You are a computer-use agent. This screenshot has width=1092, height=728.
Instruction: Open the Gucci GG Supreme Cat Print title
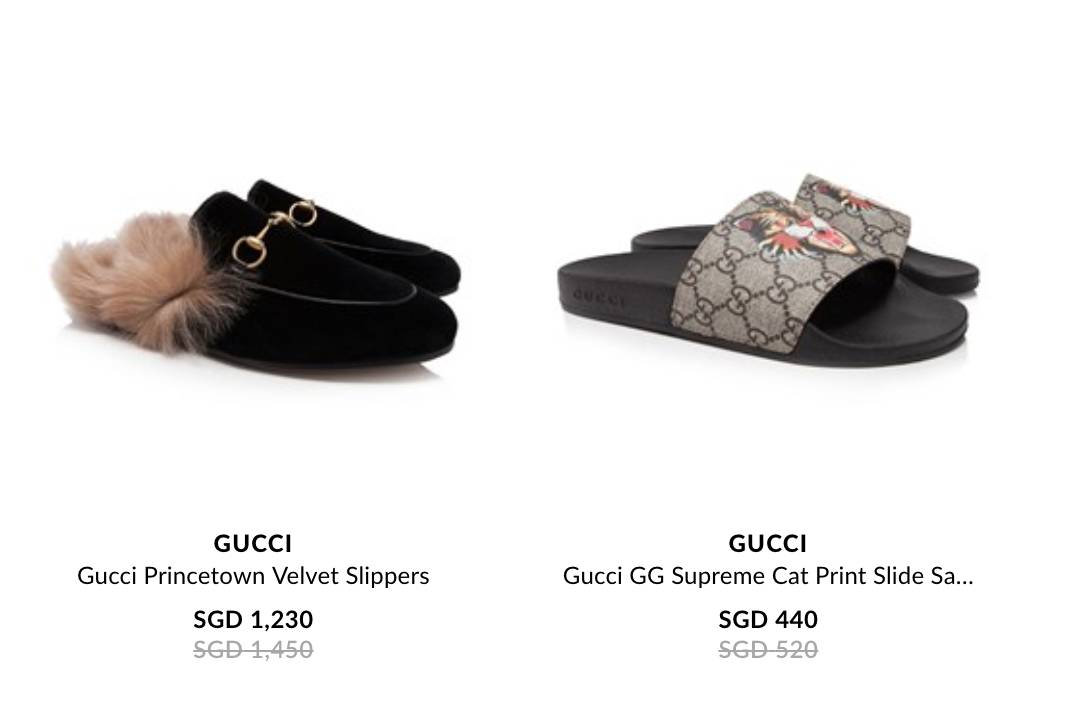pyautogui.click(x=767, y=576)
